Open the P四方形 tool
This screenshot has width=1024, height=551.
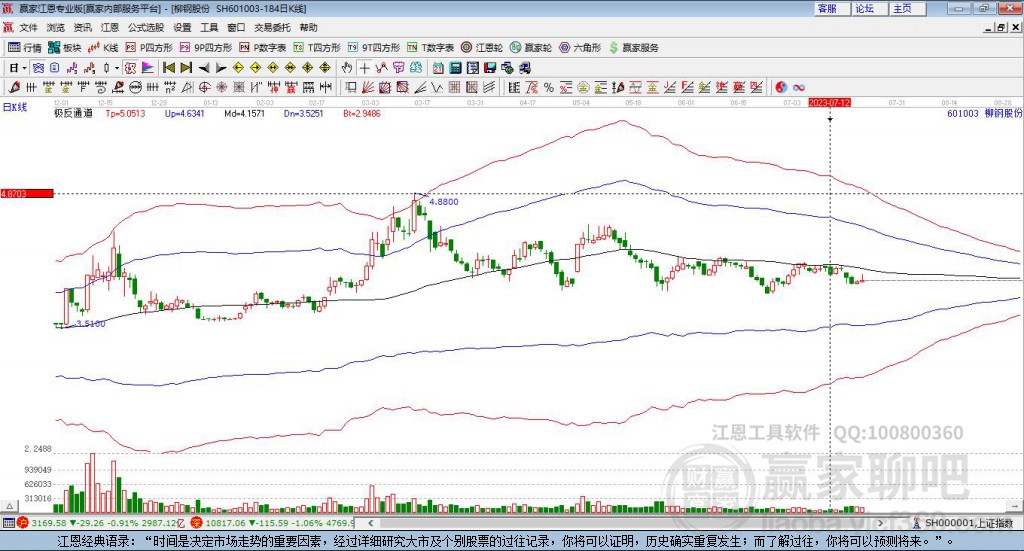[x=149, y=48]
